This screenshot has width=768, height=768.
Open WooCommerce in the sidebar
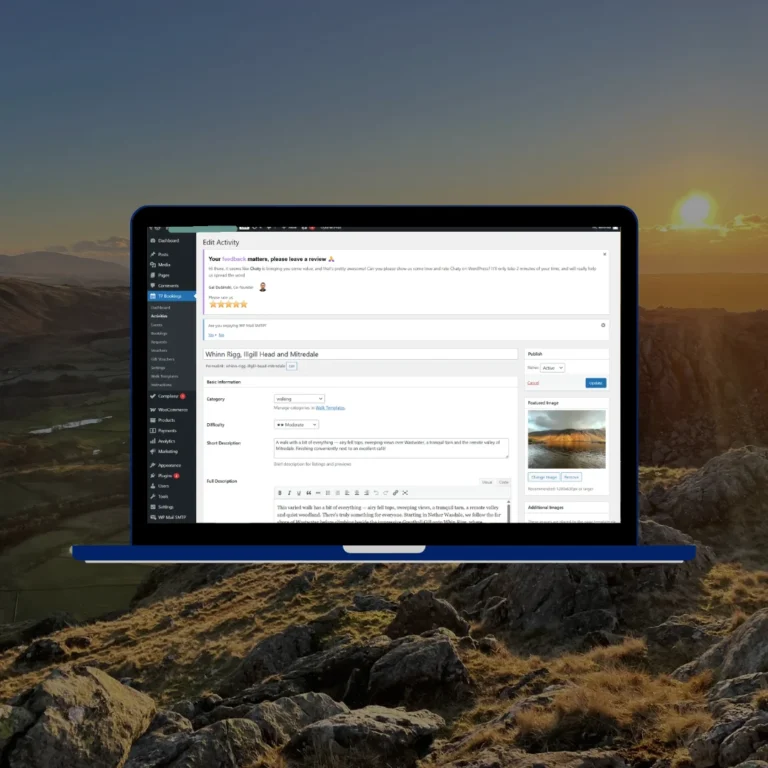point(171,409)
